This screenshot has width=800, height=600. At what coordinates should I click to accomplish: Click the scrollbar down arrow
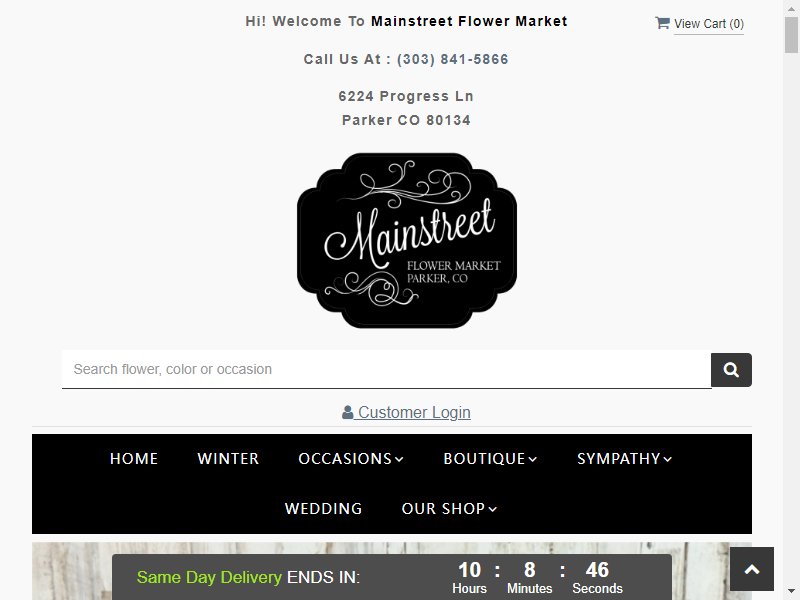[791, 592]
